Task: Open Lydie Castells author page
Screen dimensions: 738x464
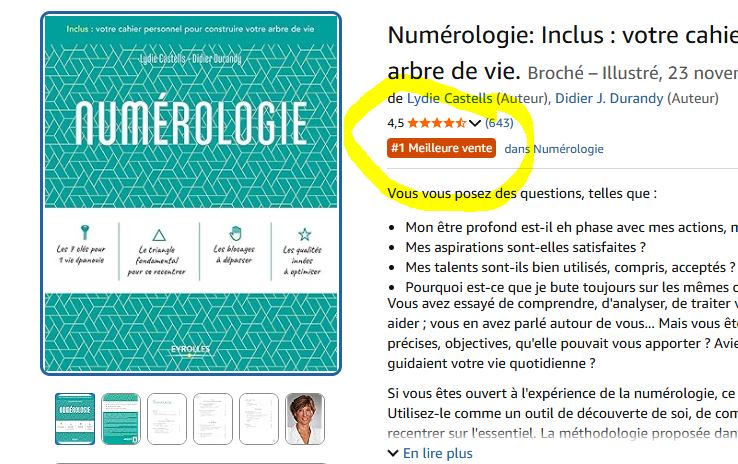Action: point(449,98)
